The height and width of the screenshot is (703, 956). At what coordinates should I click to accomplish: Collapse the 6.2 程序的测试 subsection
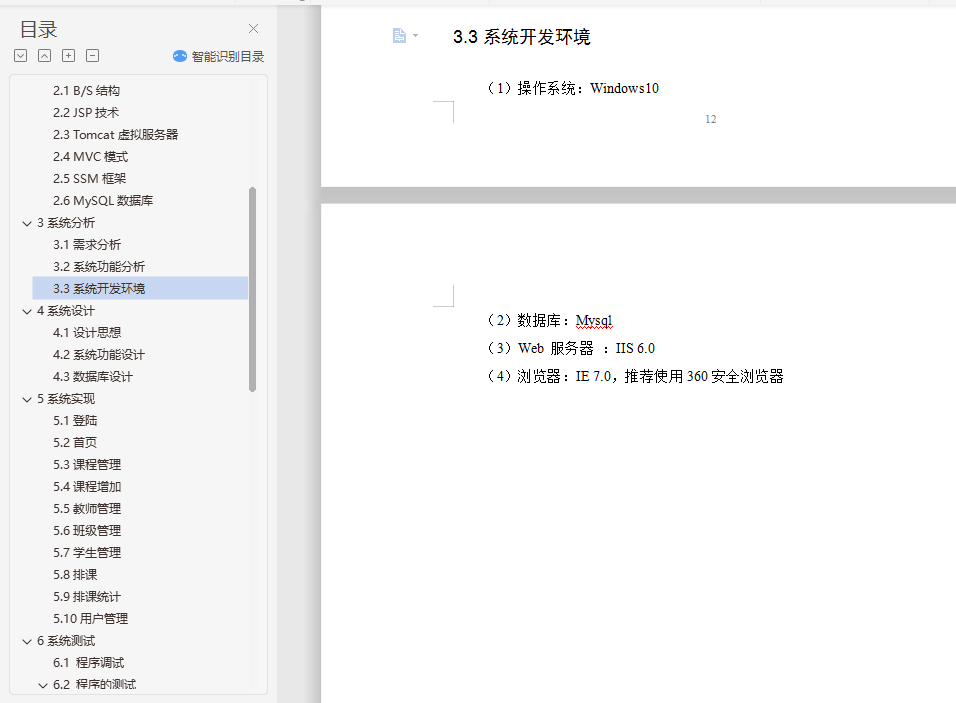(x=43, y=685)
